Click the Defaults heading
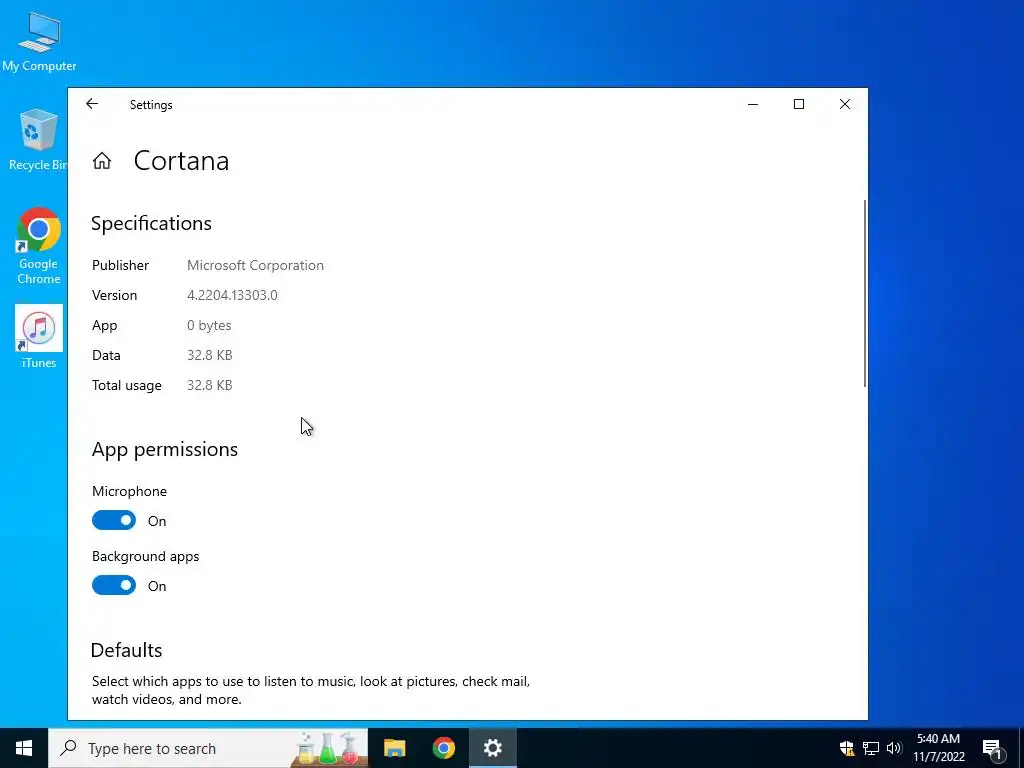This screenshot has width=1024, height=768. click(127, 650)
